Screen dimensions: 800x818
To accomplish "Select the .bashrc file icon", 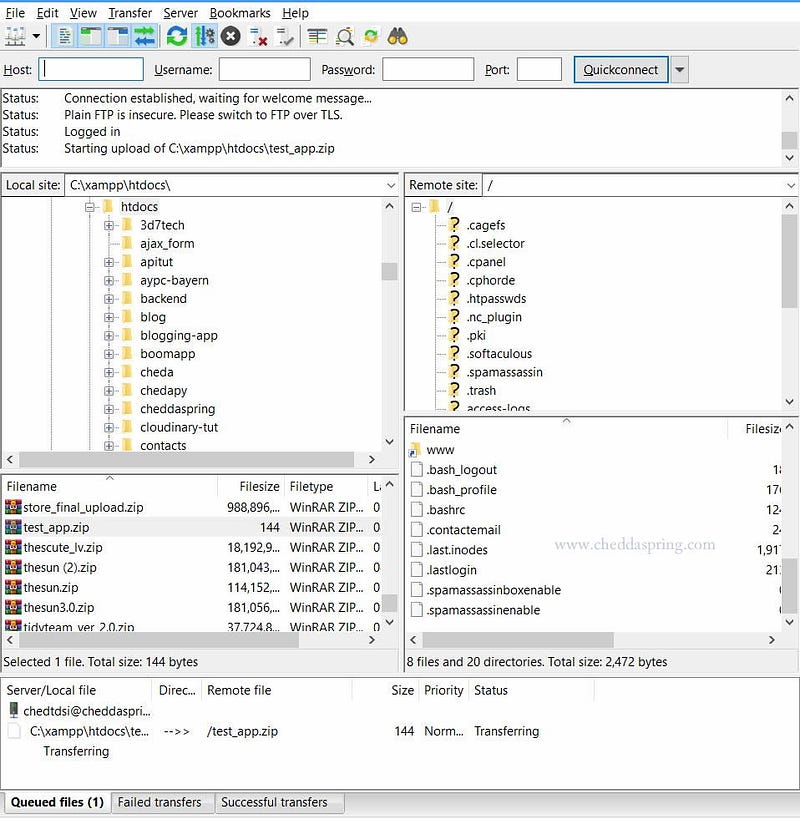I will (416, 510).
